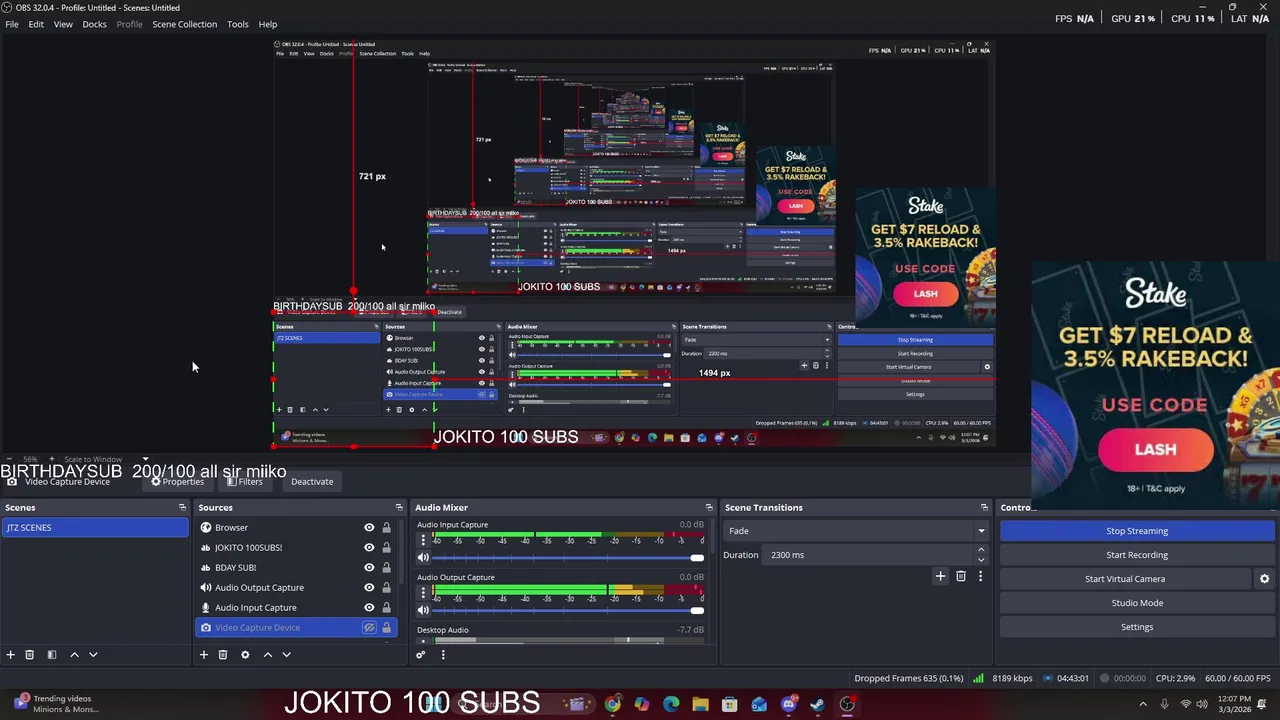This screenshot has height=720, width=1280.
Task: Open the Scene Collection menu
Action: (184, 24)
